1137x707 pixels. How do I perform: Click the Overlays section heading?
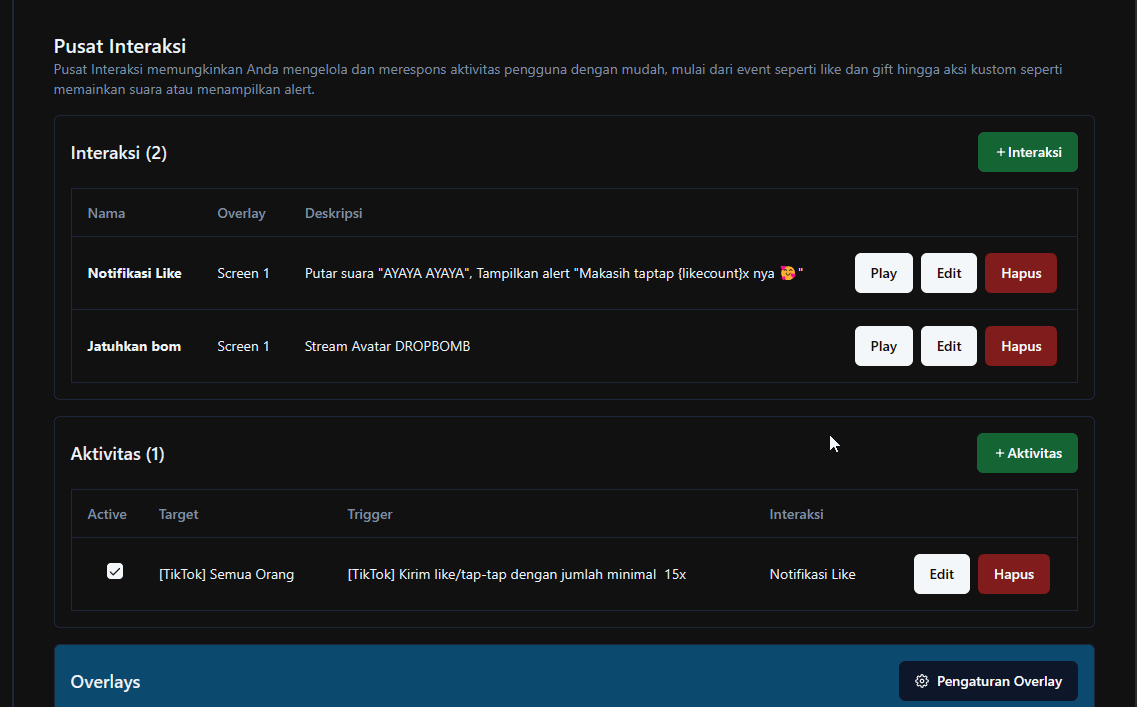[105, 682]
